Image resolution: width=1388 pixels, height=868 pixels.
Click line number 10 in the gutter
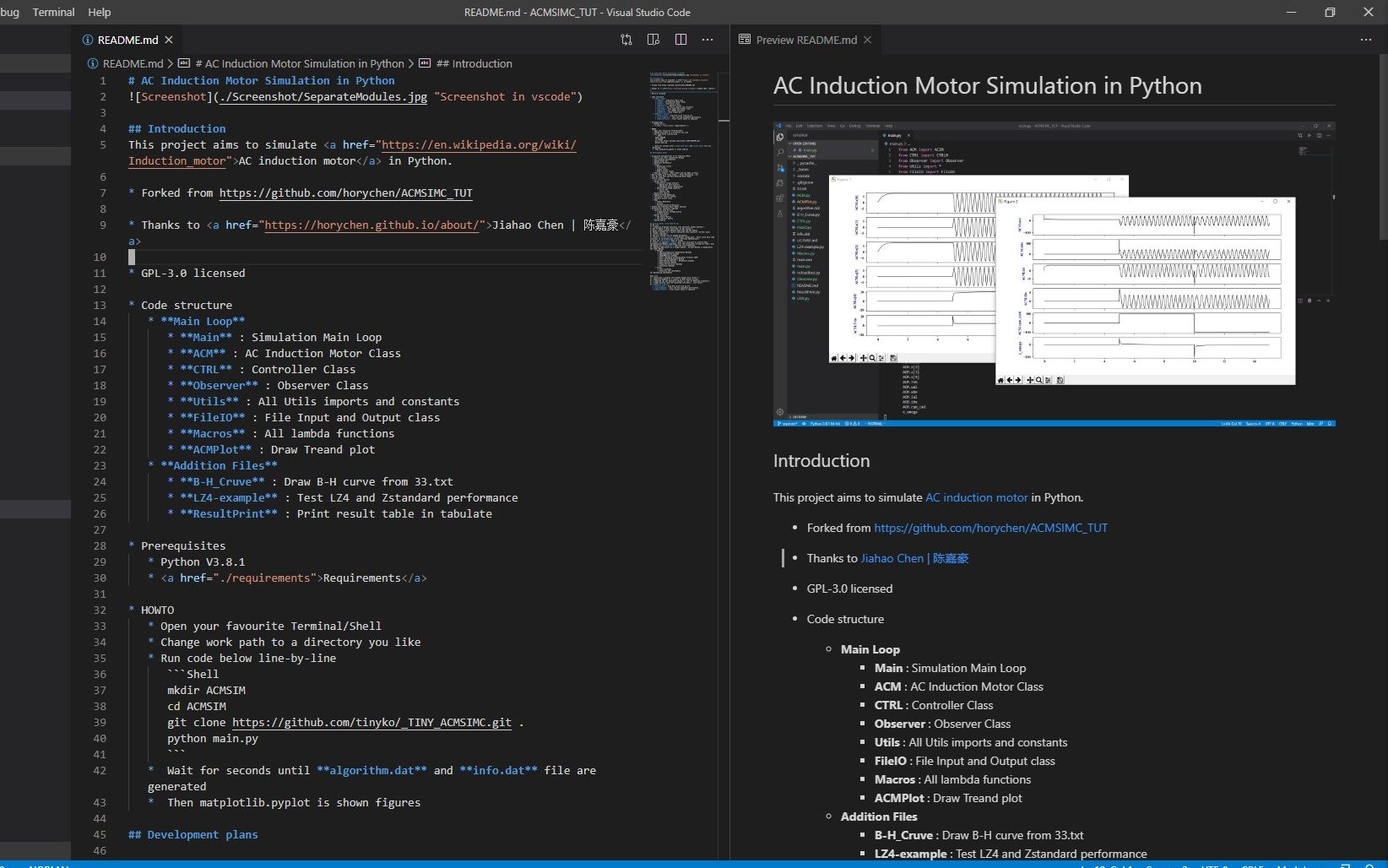pos(100,257)
